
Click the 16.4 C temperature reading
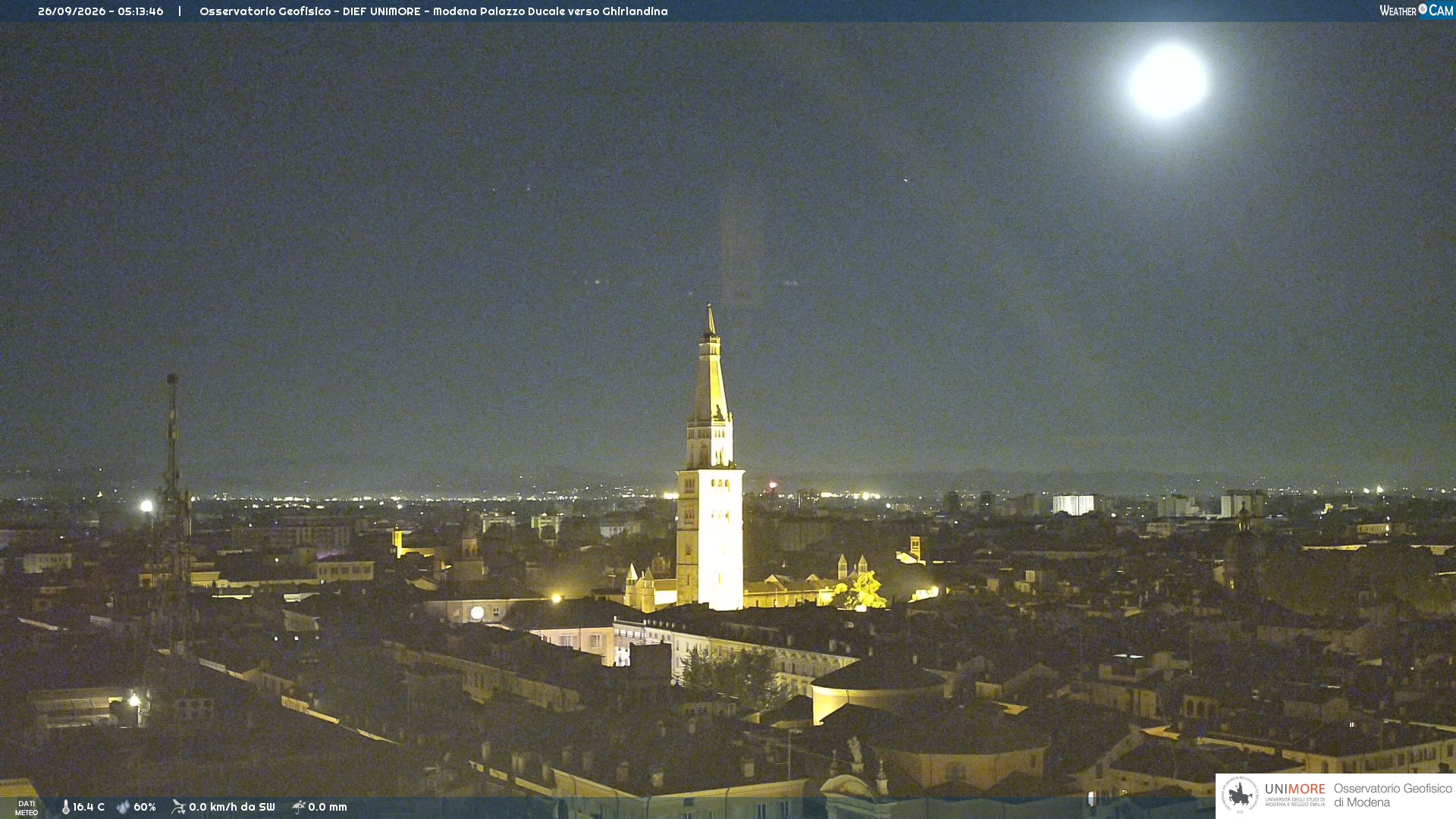(x=89, y=807)
